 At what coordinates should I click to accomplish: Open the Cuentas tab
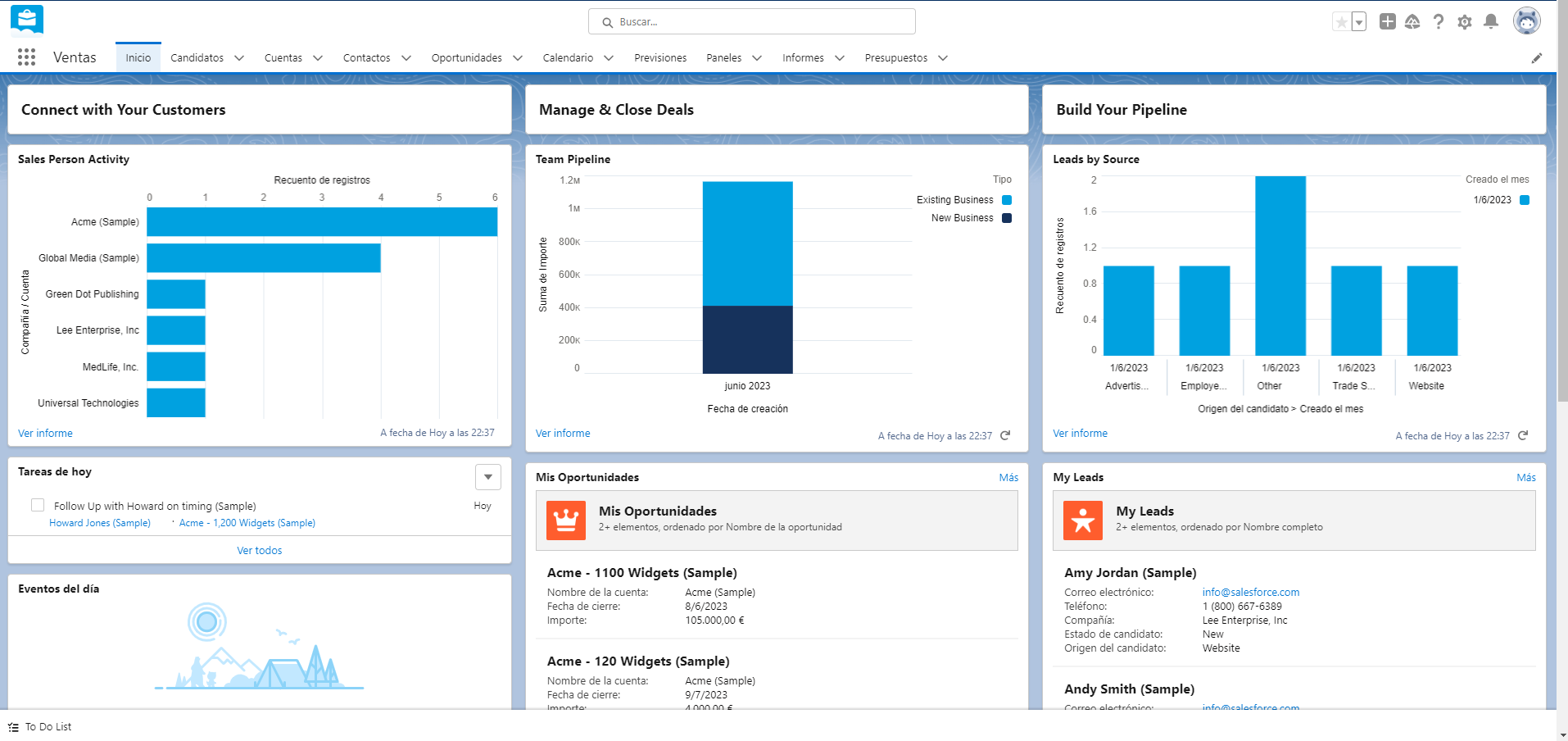283,58
